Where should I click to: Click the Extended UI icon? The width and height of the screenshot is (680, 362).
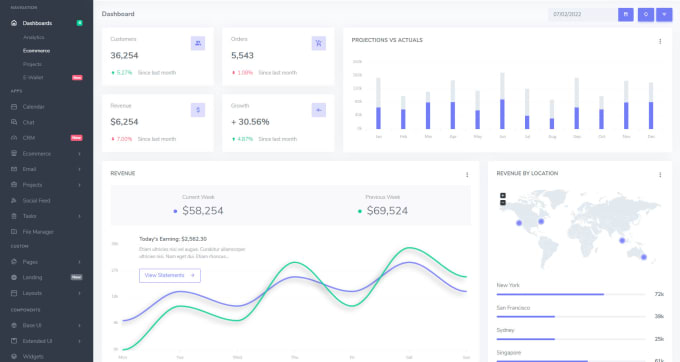click(x=14, y=341)
